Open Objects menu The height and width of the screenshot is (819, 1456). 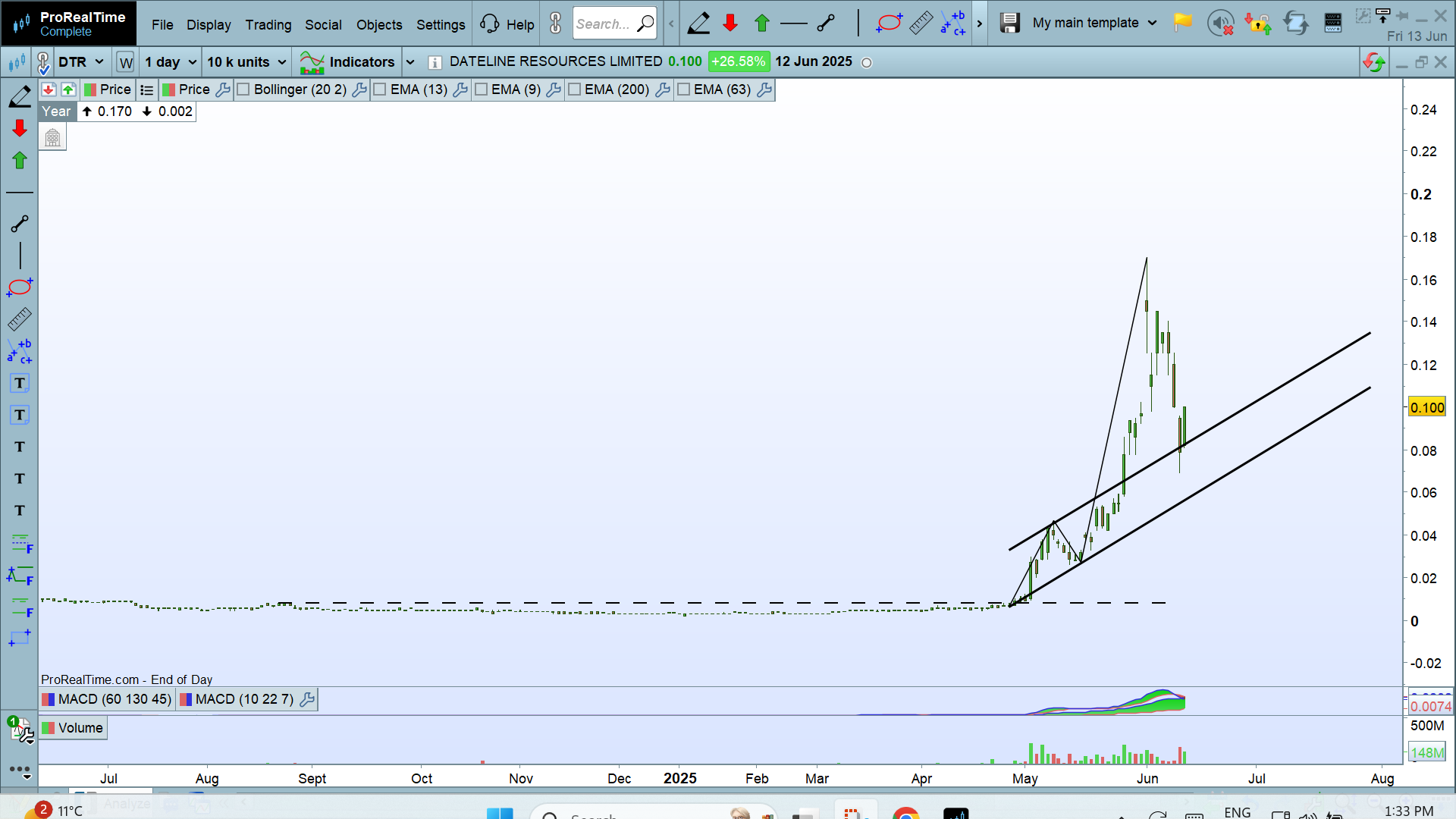379,24
